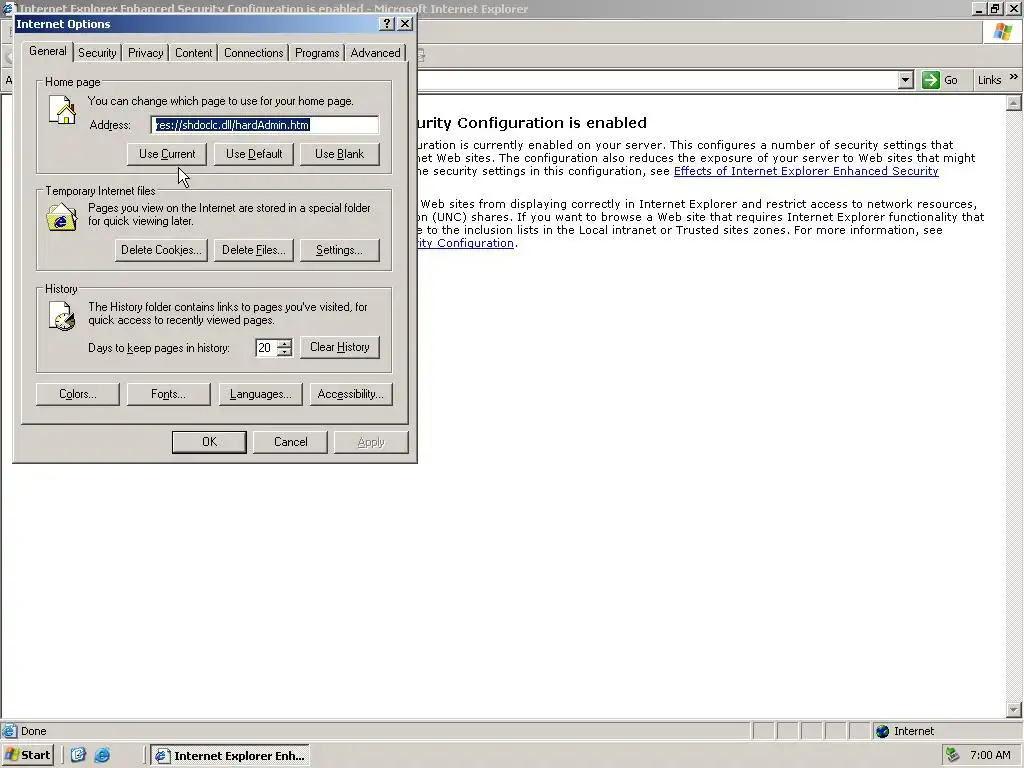Open Temporary Internet files Settings

coord(340,250)
